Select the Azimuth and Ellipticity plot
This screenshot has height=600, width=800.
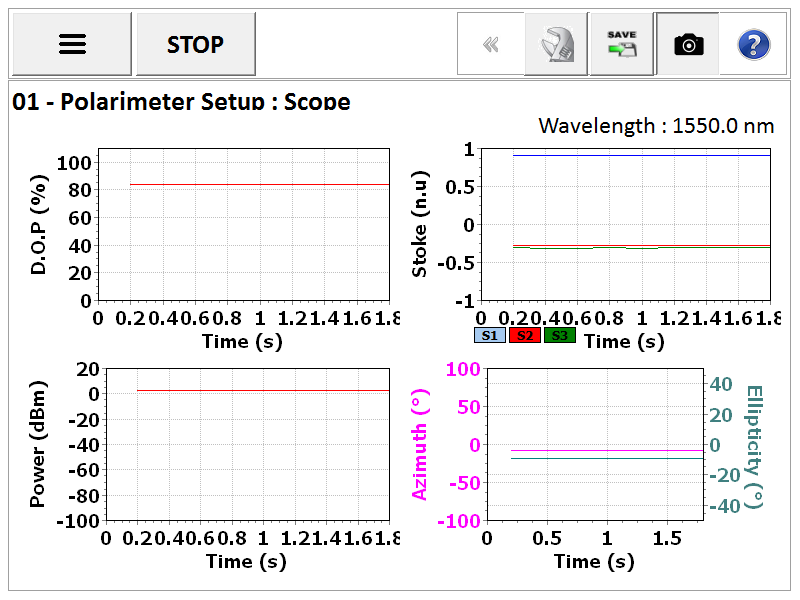click(x=595, y=444)
